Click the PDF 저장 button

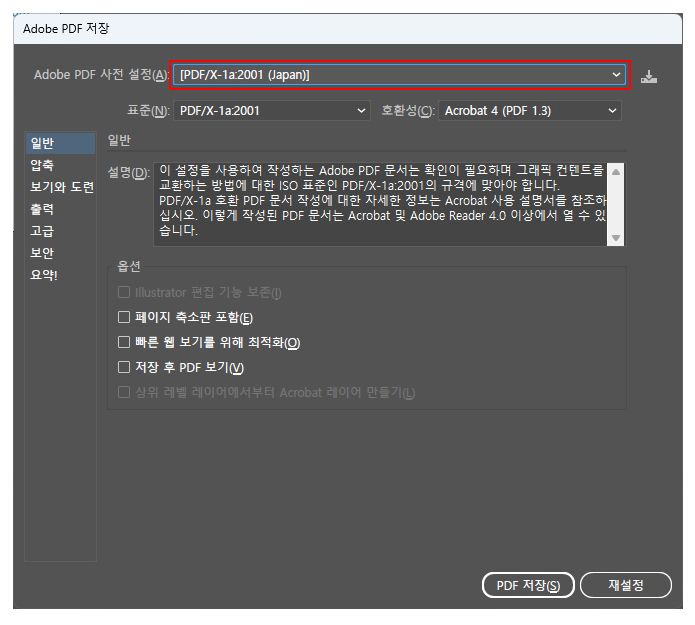click(x=527, y=585)
